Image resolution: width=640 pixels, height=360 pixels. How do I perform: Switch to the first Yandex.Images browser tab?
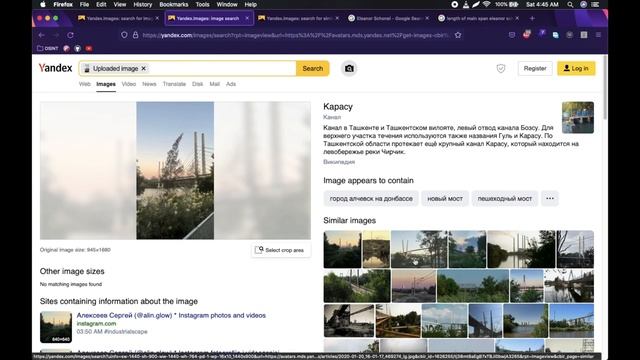click(x=119, y=18)
